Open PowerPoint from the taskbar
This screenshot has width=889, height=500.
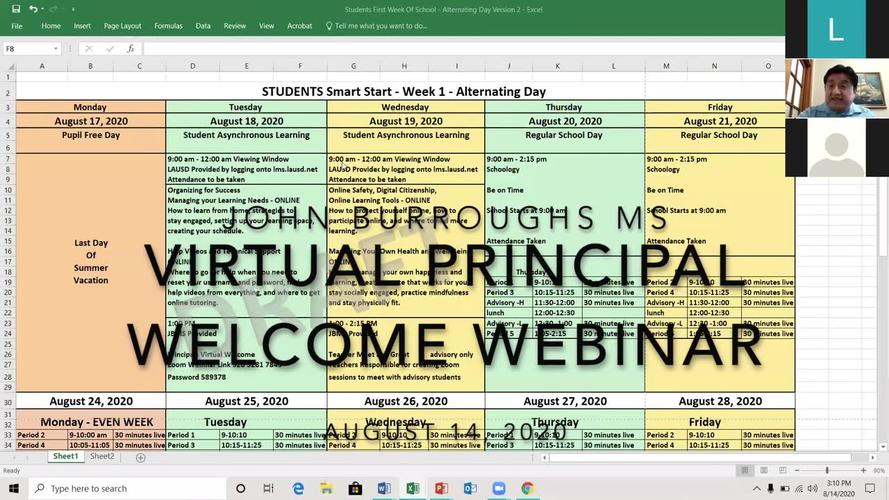coord(441,489)
